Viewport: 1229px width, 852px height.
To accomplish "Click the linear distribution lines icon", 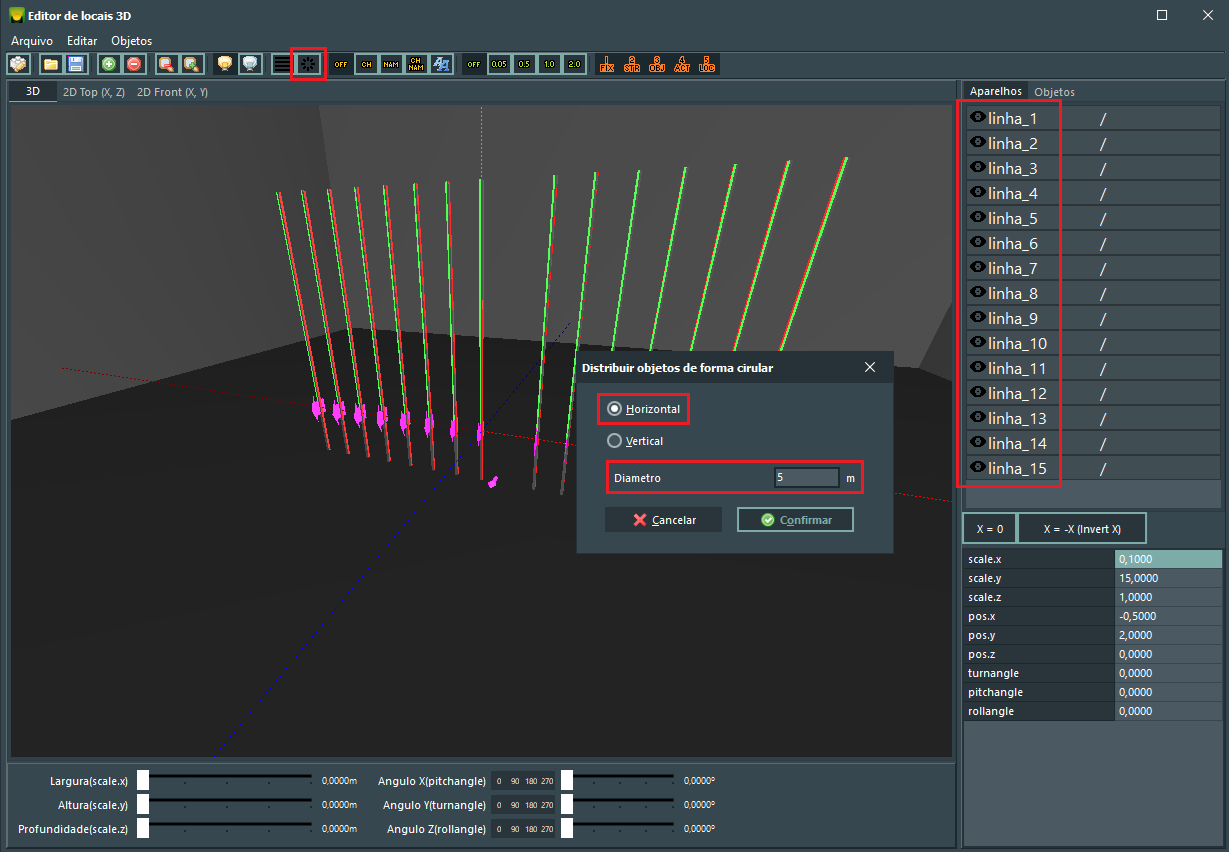I will [283, 64].
